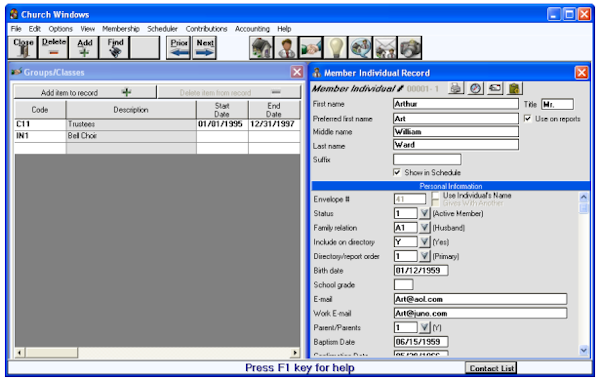The height and width of the screenshot is (380, 600).
Task: Open the Contact List button
Action: coord(491,368)
